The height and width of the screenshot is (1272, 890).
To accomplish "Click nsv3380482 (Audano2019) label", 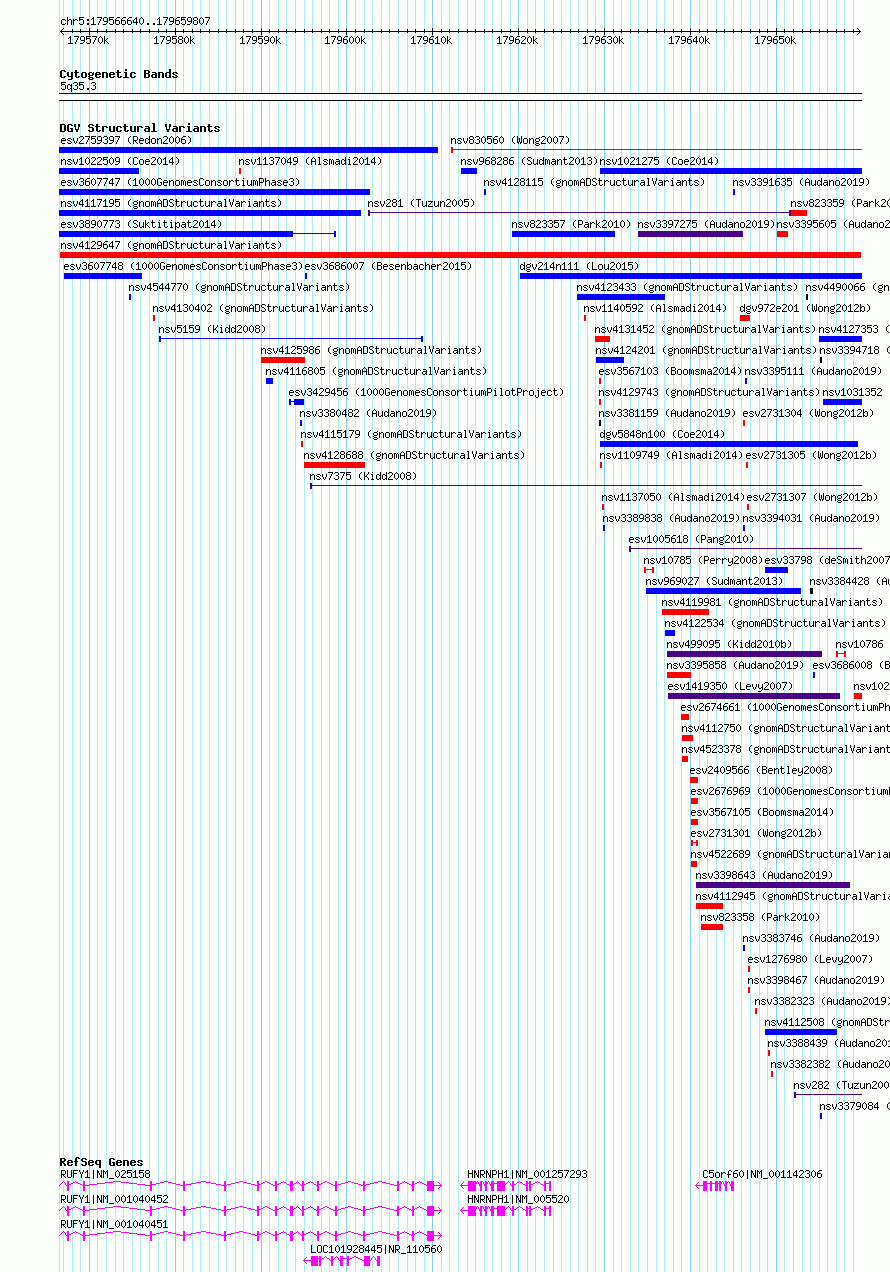I will tap(368, 413).
